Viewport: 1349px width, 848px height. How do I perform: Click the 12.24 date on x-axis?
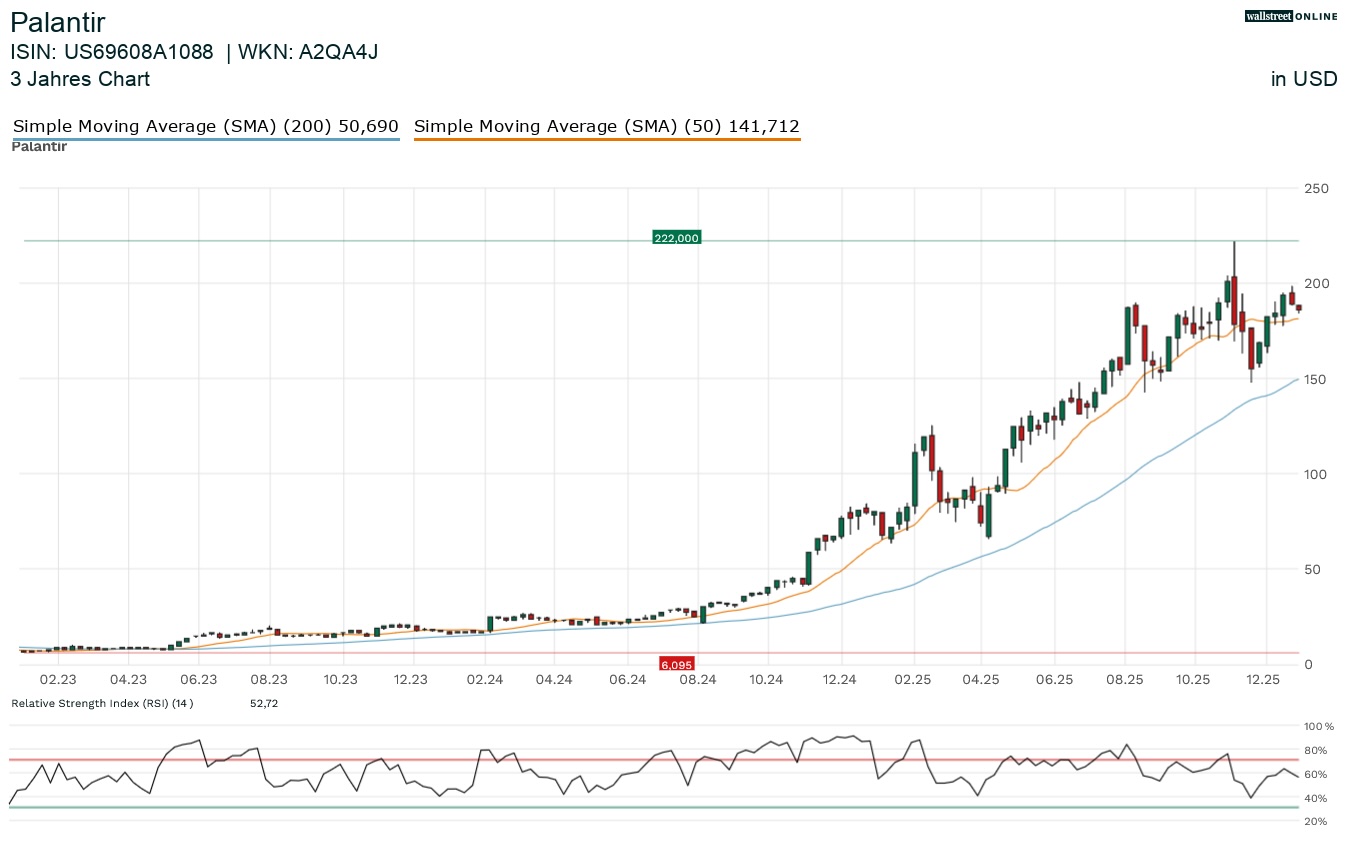840,680
